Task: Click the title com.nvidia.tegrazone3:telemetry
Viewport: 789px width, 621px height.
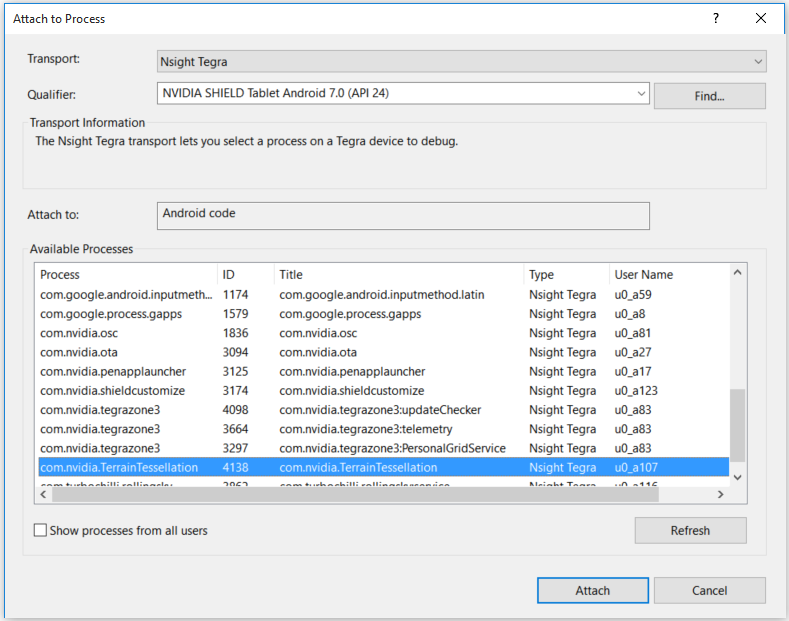Action: (366, 429)
